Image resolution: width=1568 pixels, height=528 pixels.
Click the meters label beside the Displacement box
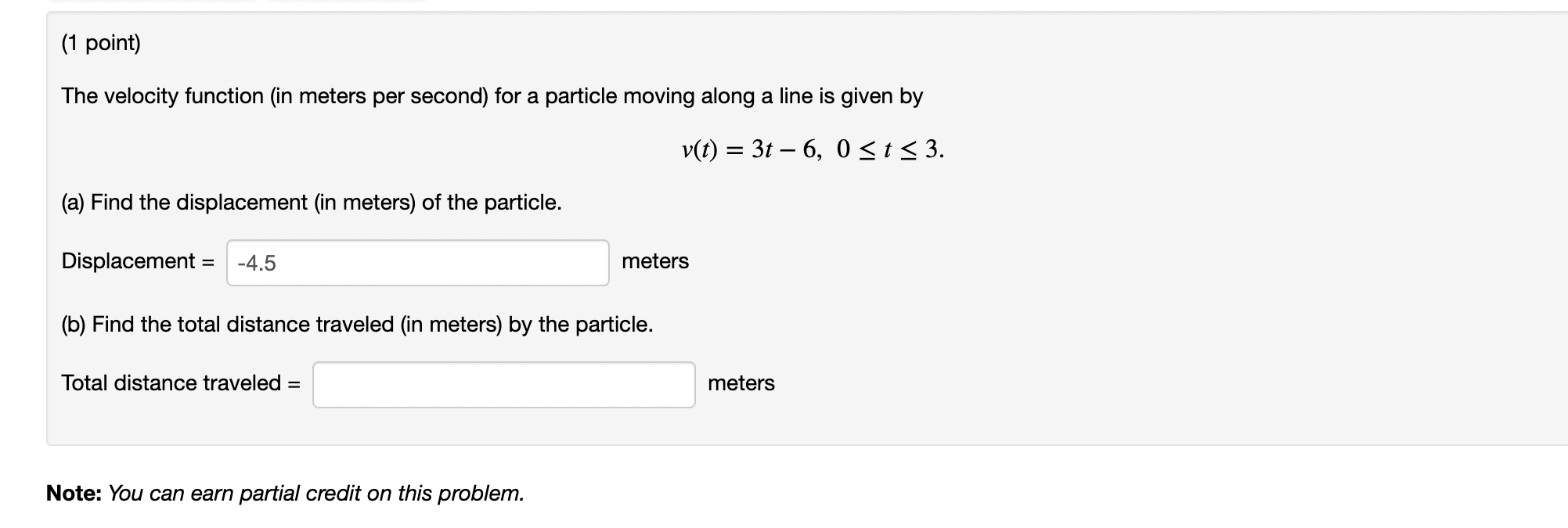coord(656,261)
